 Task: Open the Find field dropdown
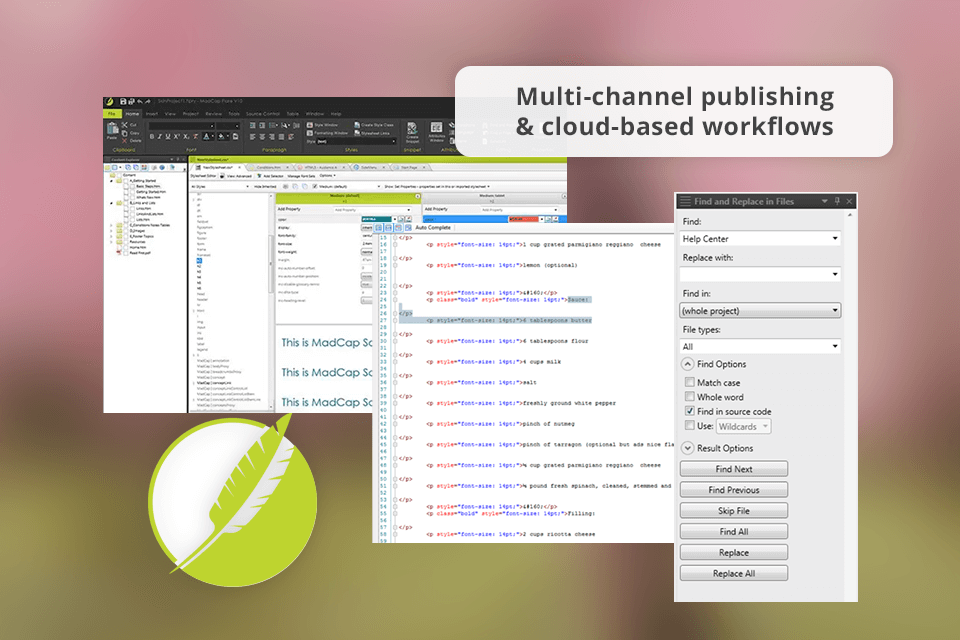[835, 238]
